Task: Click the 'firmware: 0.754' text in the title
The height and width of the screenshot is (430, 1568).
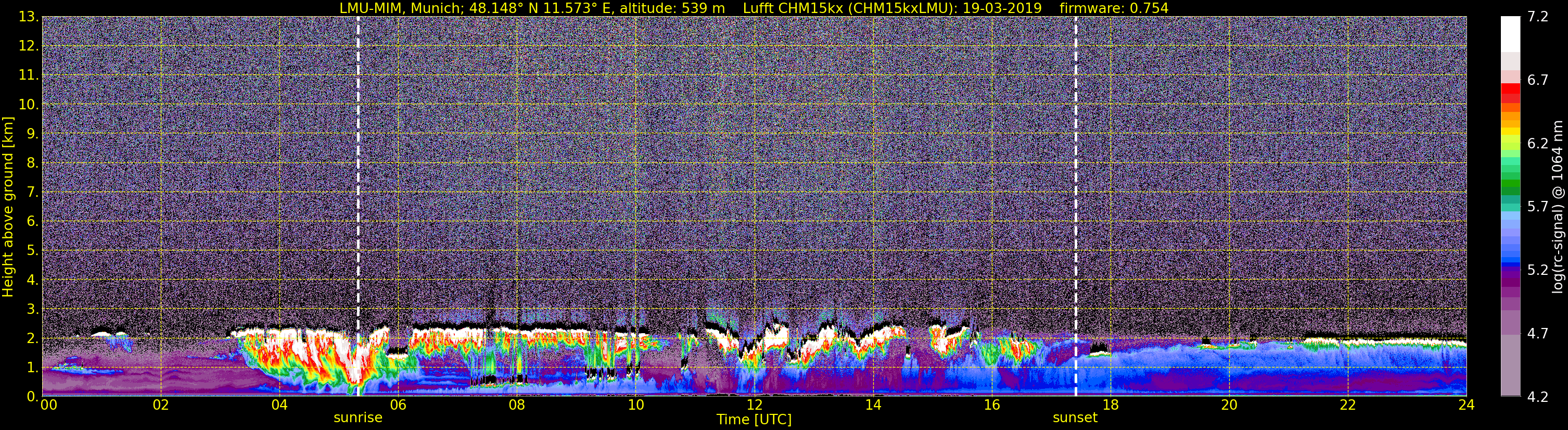Action: tap(1114, 8)
